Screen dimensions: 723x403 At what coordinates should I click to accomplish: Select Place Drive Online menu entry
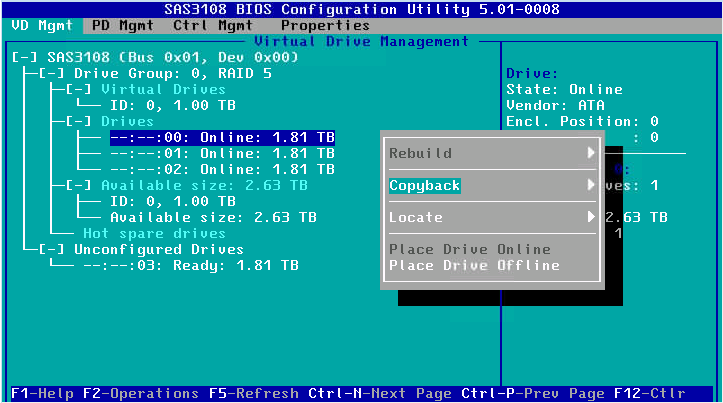click(470, 249)
